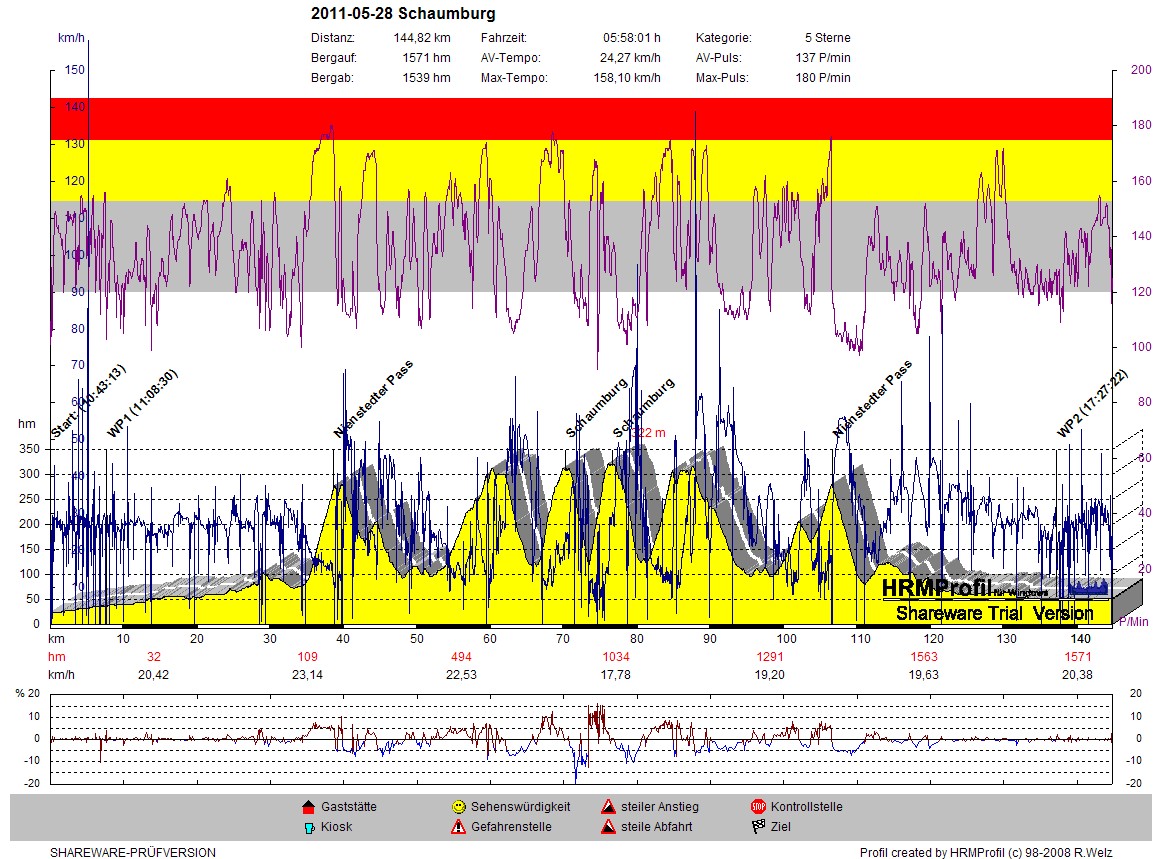Click the chart title 2011-05-28 Schaumburg
This screenshot has height=859, width=1162.
pos(402,14)
